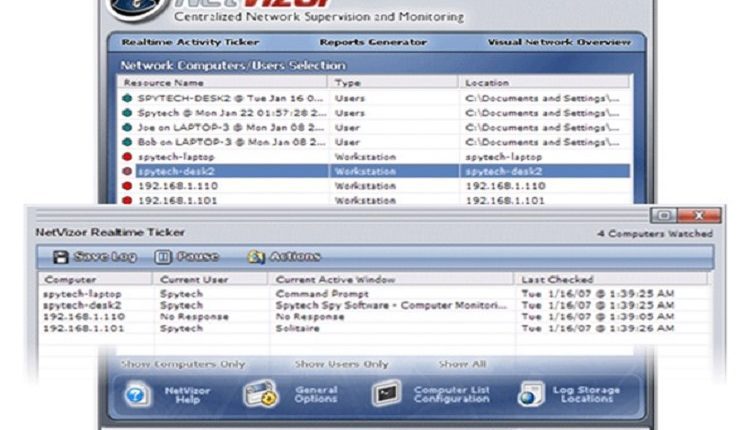
Task: Click the NetVizor Help label
Action: (x=187, y=395)
